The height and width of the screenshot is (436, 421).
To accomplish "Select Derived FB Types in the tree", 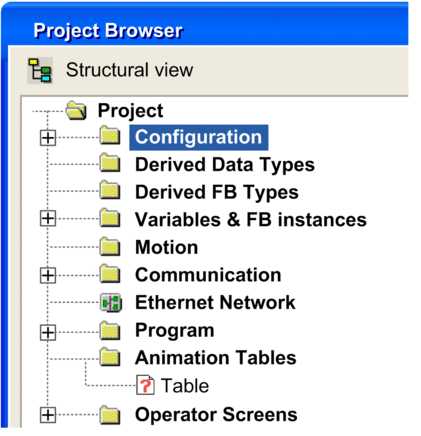I will coord(217,193).
